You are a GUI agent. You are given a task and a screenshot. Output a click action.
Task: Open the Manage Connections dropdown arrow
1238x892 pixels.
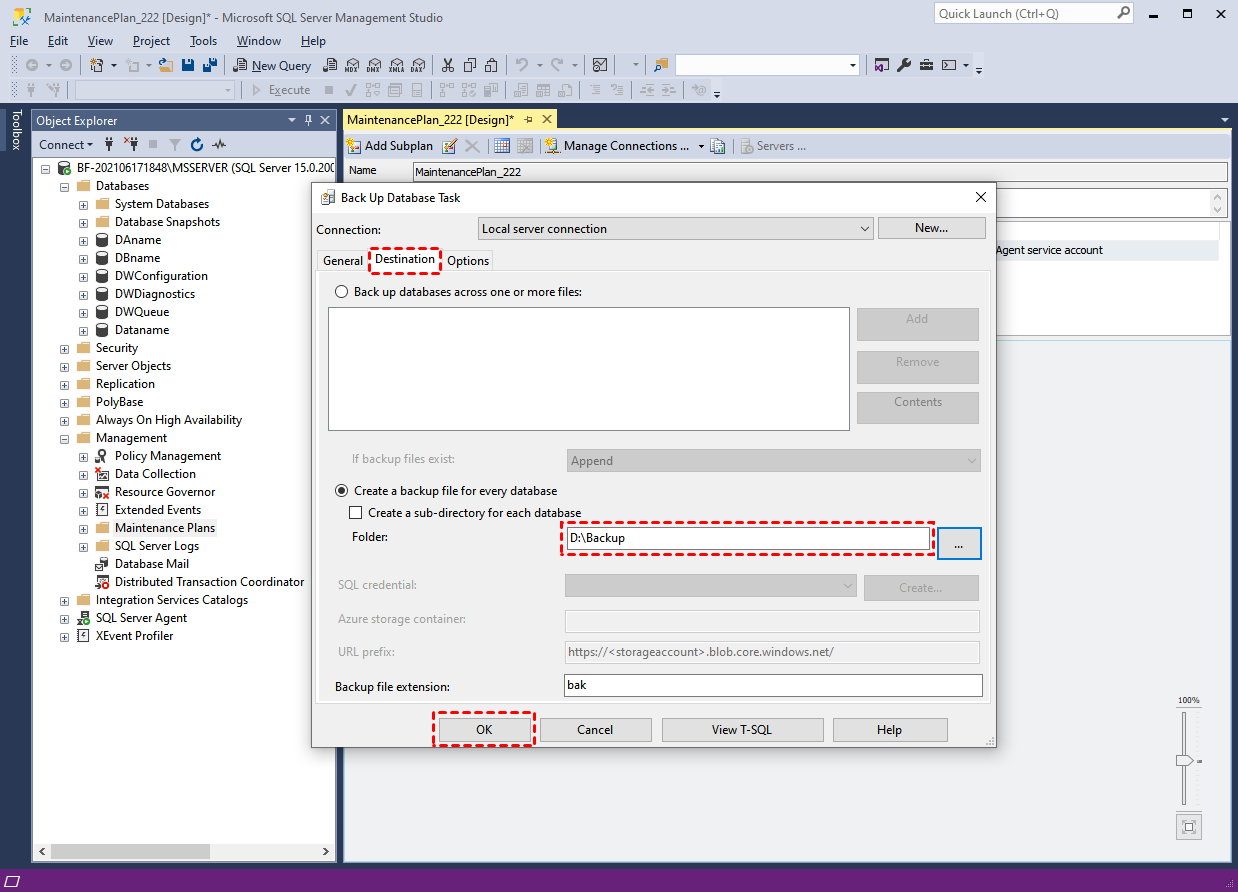tap(701, 146)
